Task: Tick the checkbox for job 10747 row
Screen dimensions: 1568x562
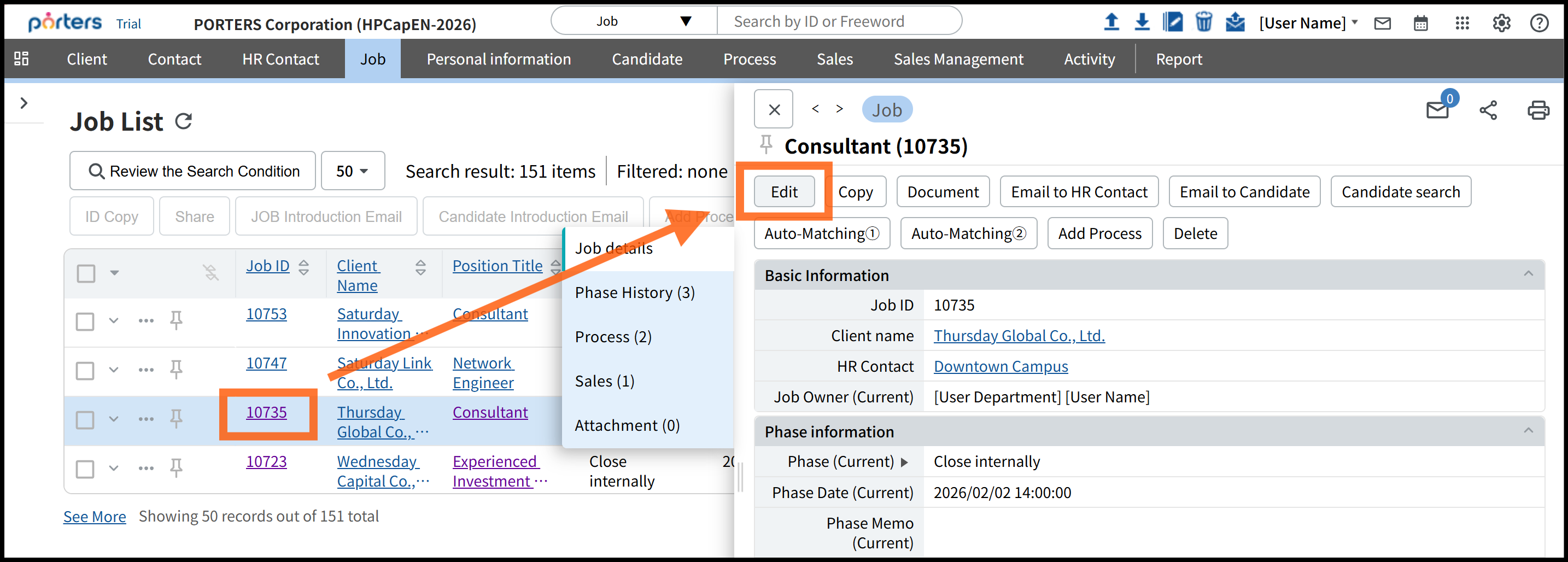Action: [85, 370]
